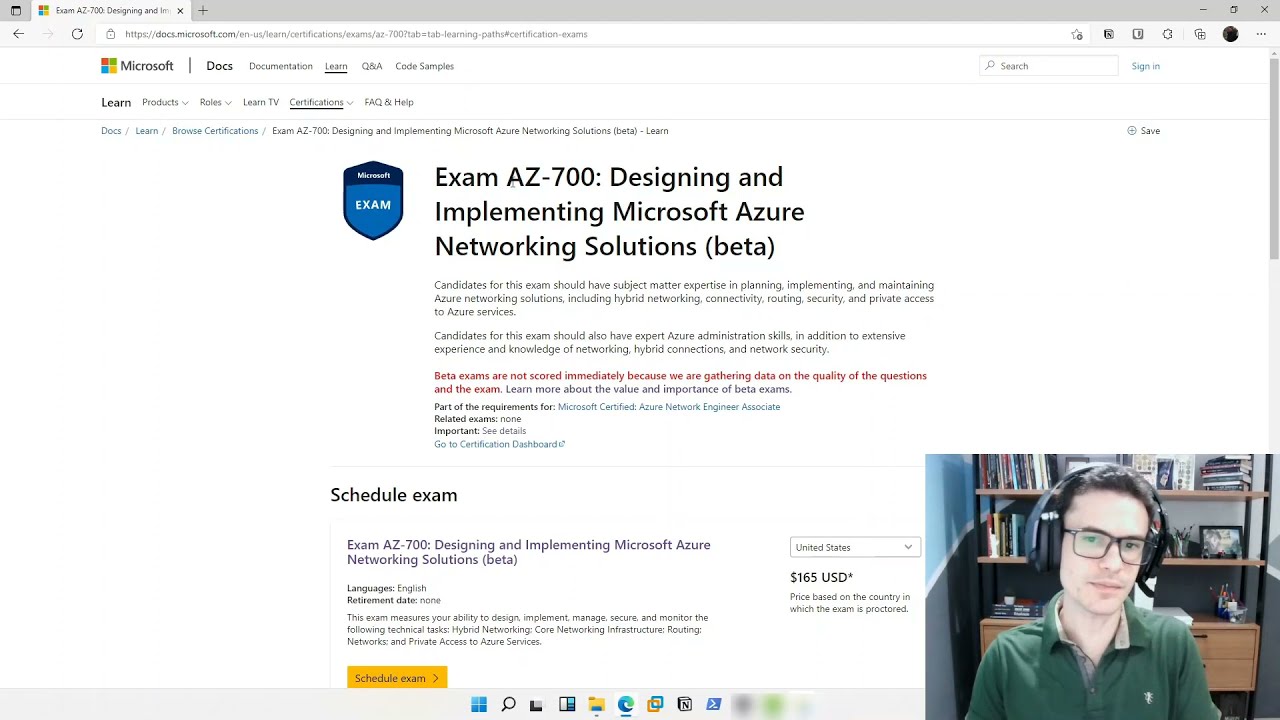Open Learn TV

click(261, 102)
